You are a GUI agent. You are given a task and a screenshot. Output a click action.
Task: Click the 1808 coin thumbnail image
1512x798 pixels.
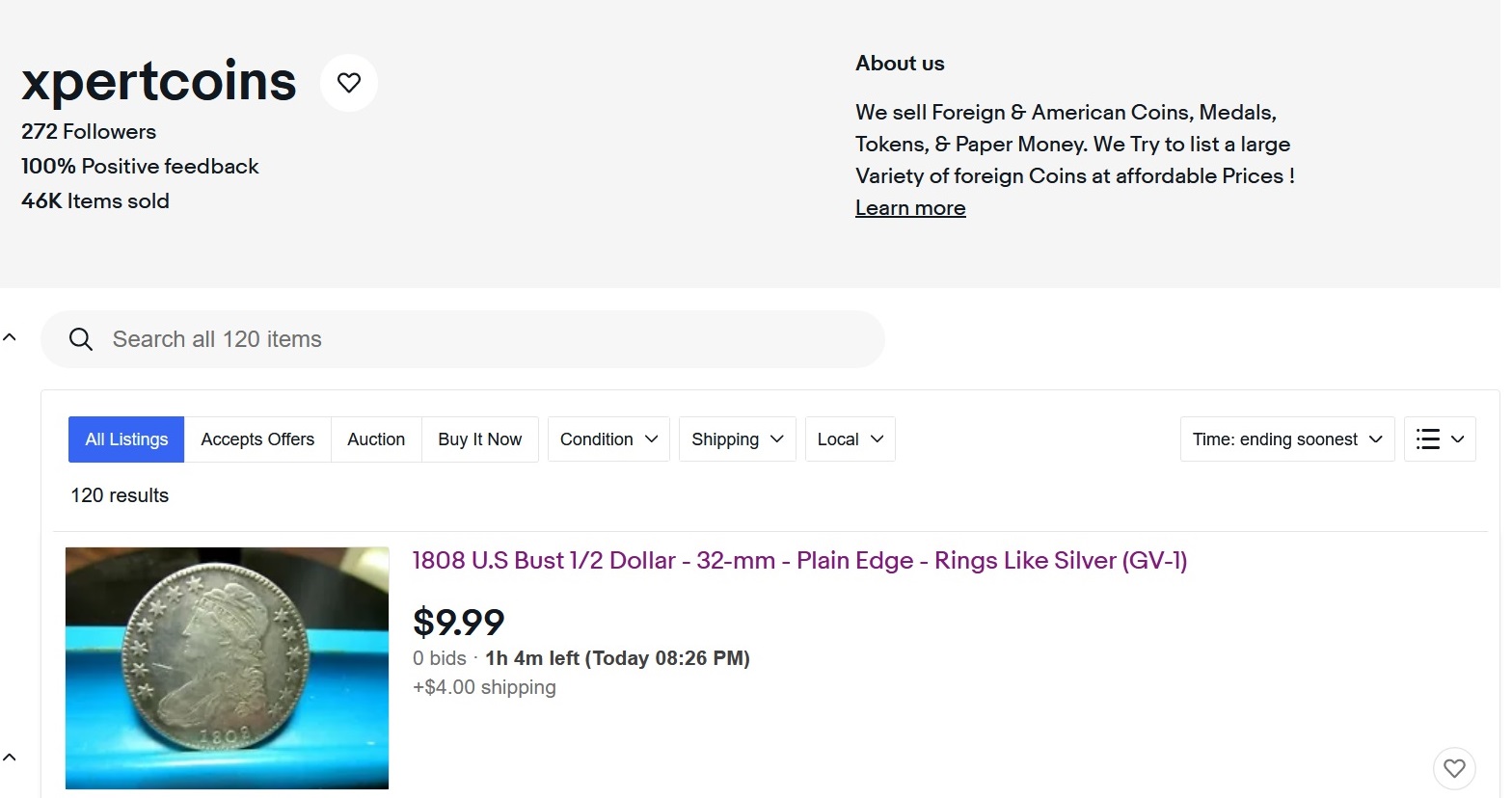[x=227, y=668]
